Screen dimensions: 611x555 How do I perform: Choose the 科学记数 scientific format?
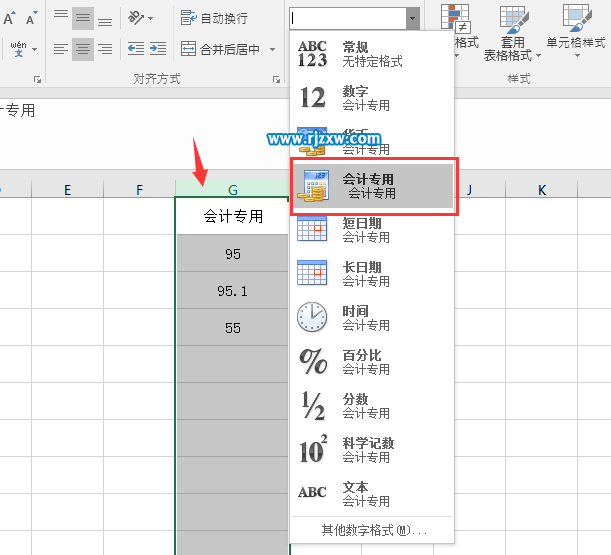coord(372,450)
